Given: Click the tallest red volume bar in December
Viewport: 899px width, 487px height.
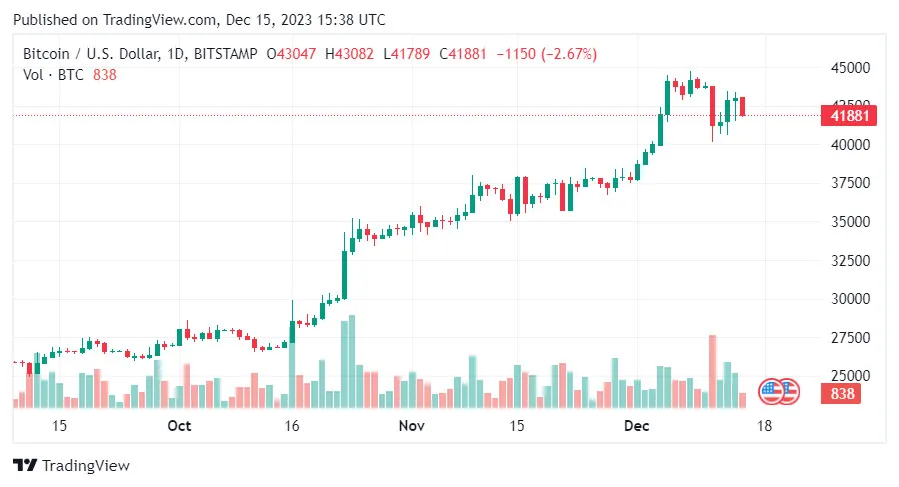Looking at the screenshot, I should 713,372.
